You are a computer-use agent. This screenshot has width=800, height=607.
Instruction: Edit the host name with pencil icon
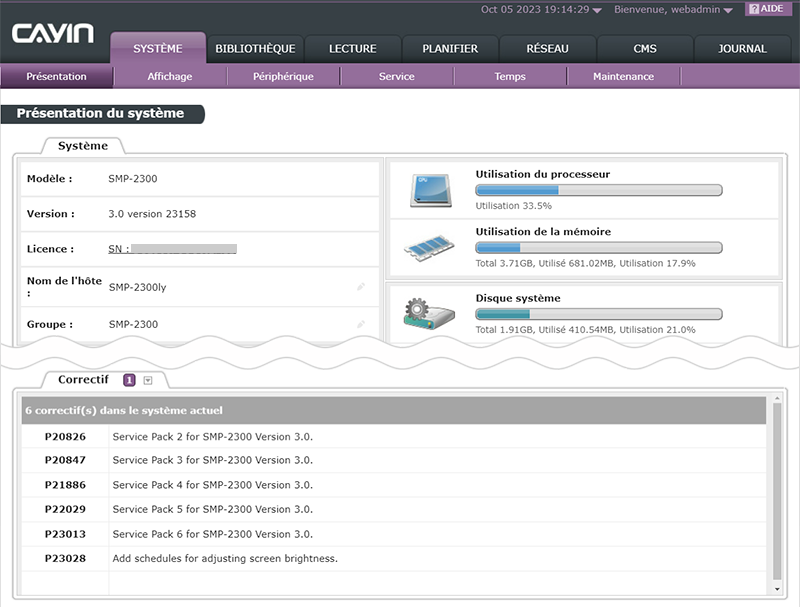pos(361,287)
